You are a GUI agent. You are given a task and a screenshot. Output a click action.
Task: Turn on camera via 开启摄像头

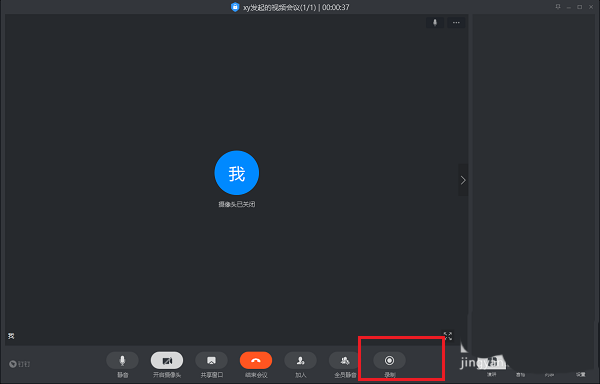[x=167, y=360]
